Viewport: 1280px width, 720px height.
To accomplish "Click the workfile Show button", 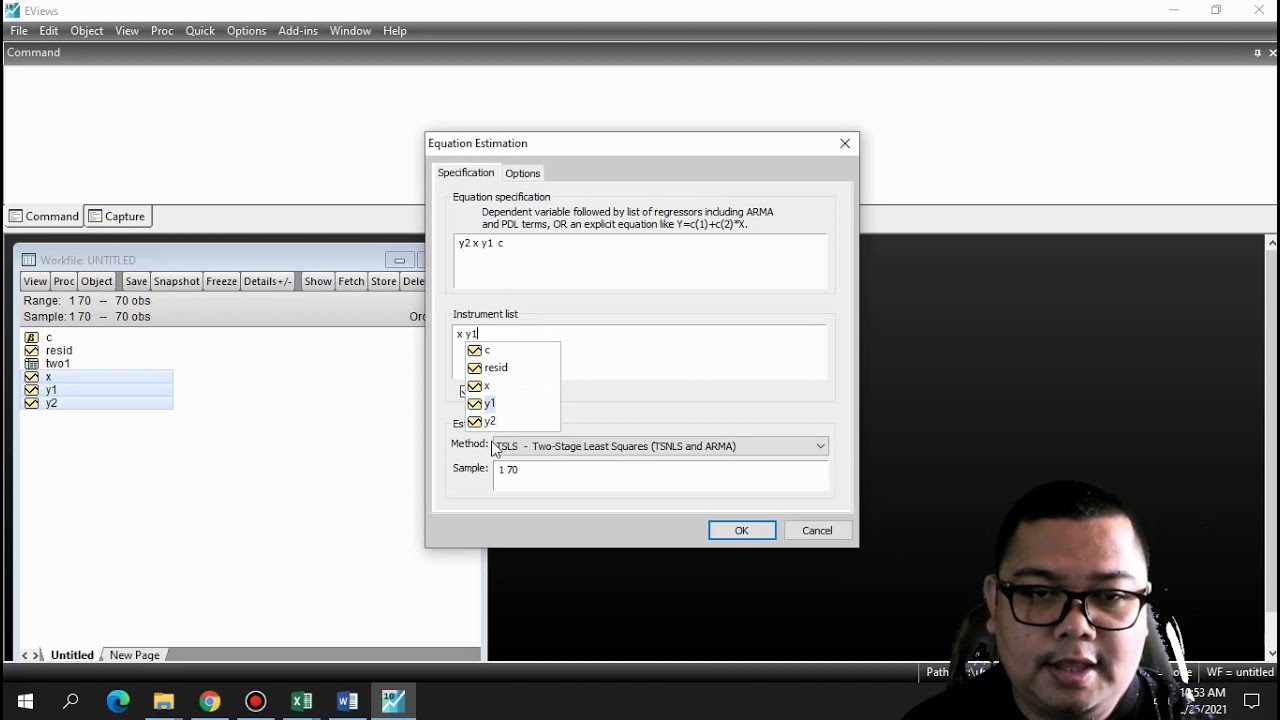I will pos(318,282).
